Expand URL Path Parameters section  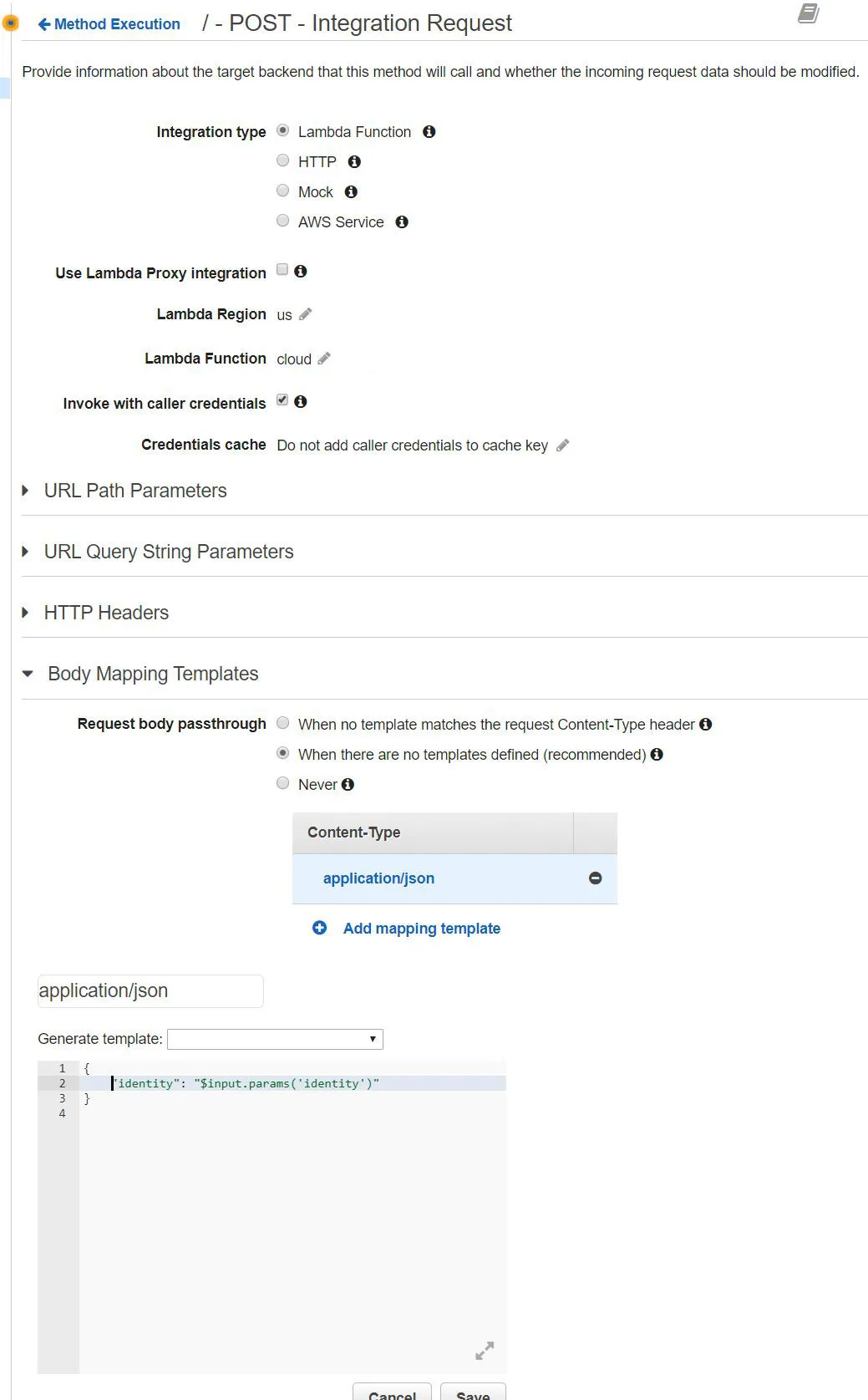click(x=26, y=491)
